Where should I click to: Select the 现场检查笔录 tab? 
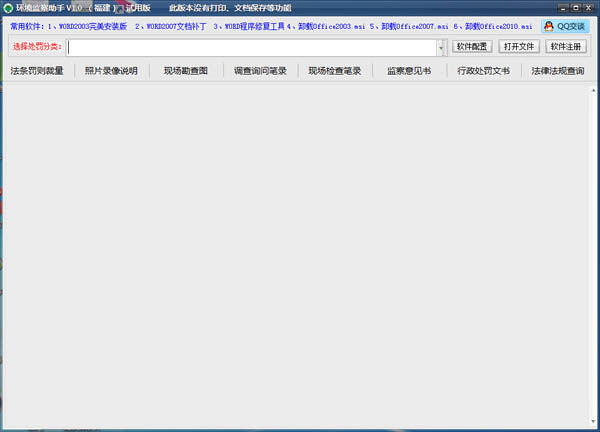coord(335,71)
